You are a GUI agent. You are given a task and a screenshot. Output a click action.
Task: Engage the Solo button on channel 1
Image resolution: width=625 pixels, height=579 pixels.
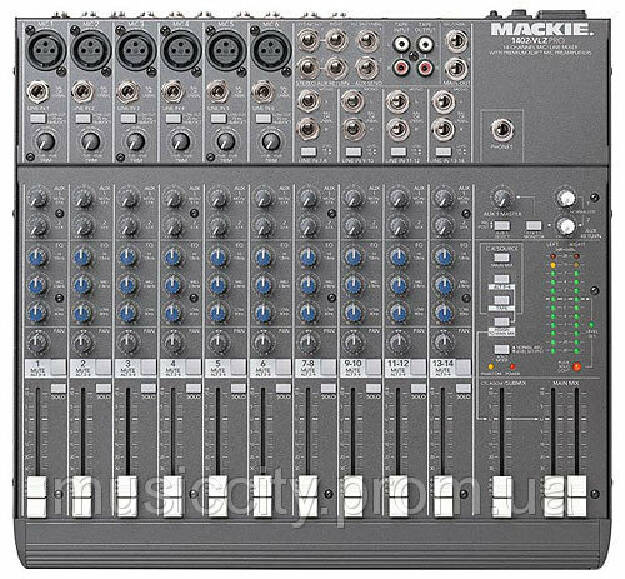click(x=58, y=389)
